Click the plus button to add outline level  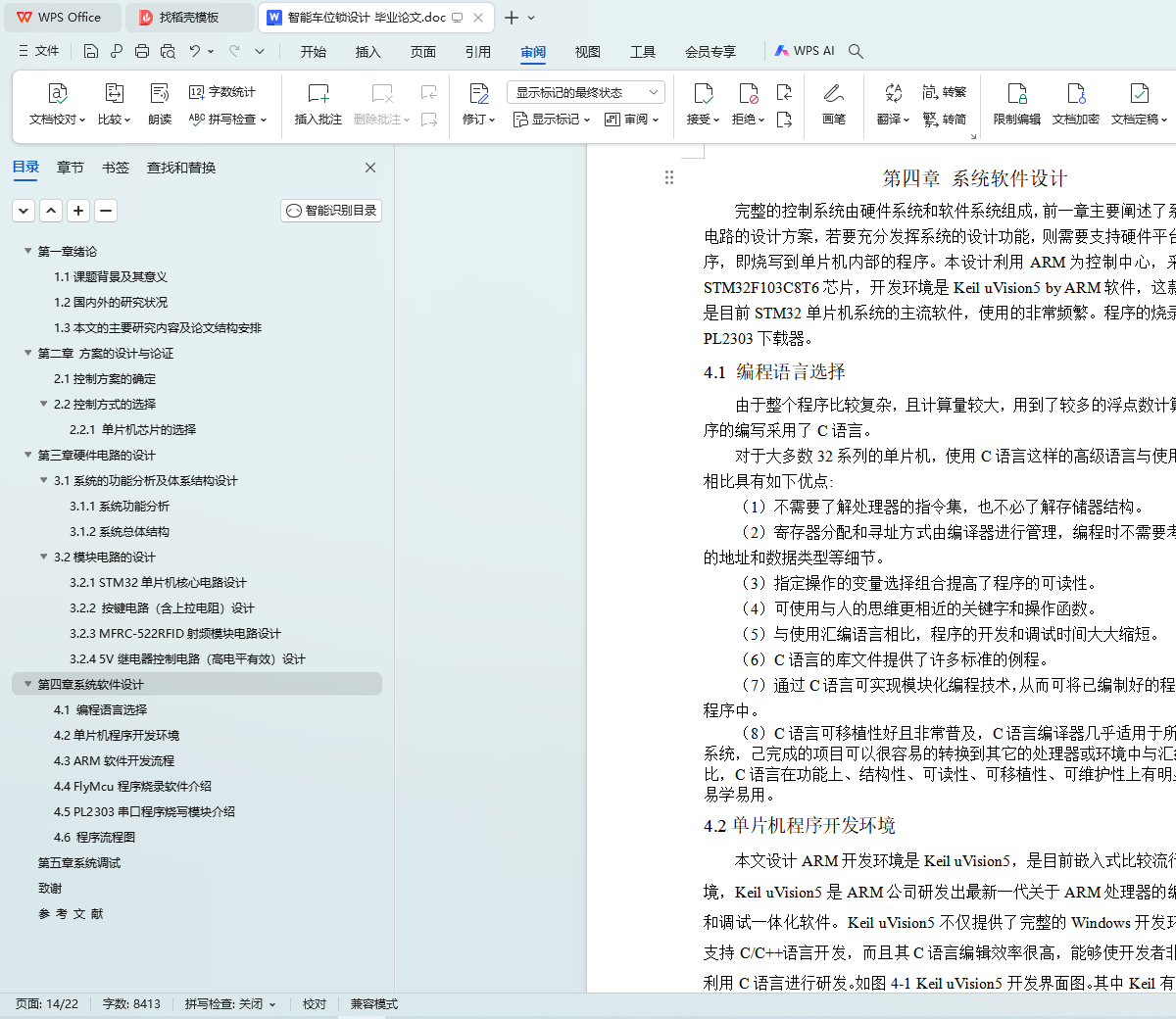pyautogui.click(x=79, y=211)
